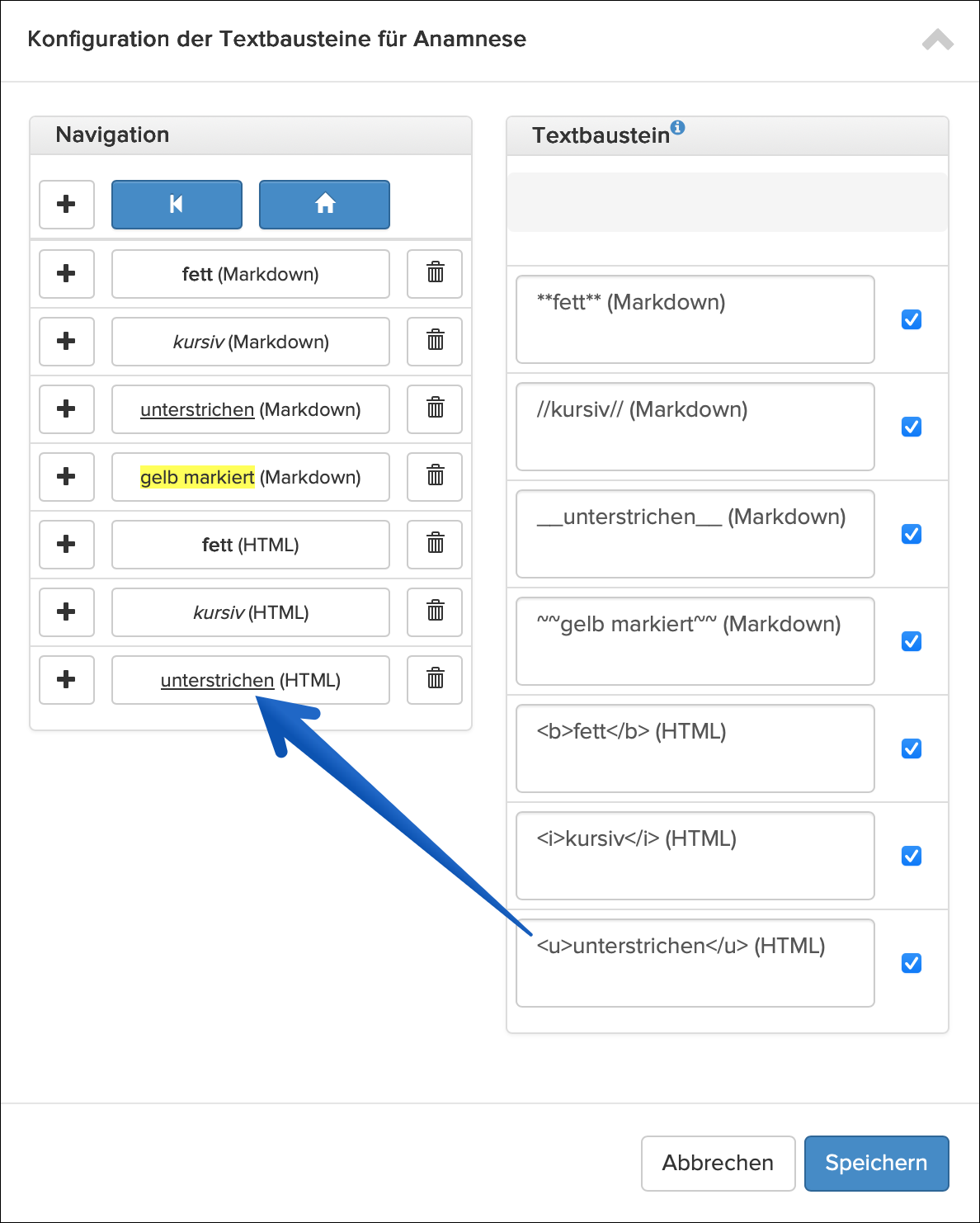Click plus icon beside kursiv (Markdown)
980x1223 pixels.
(x=67, y=341)
